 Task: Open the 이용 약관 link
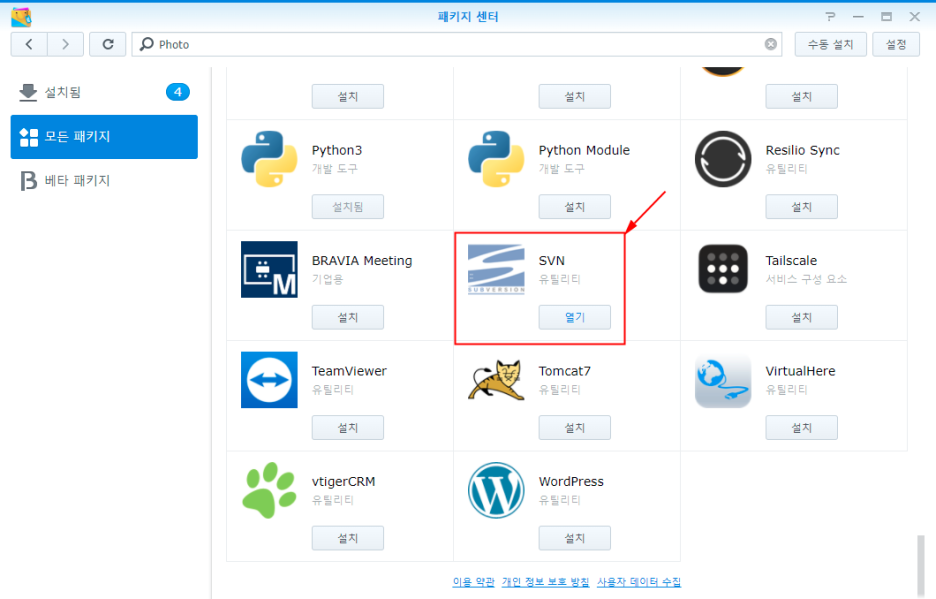(x=473, y=582)
